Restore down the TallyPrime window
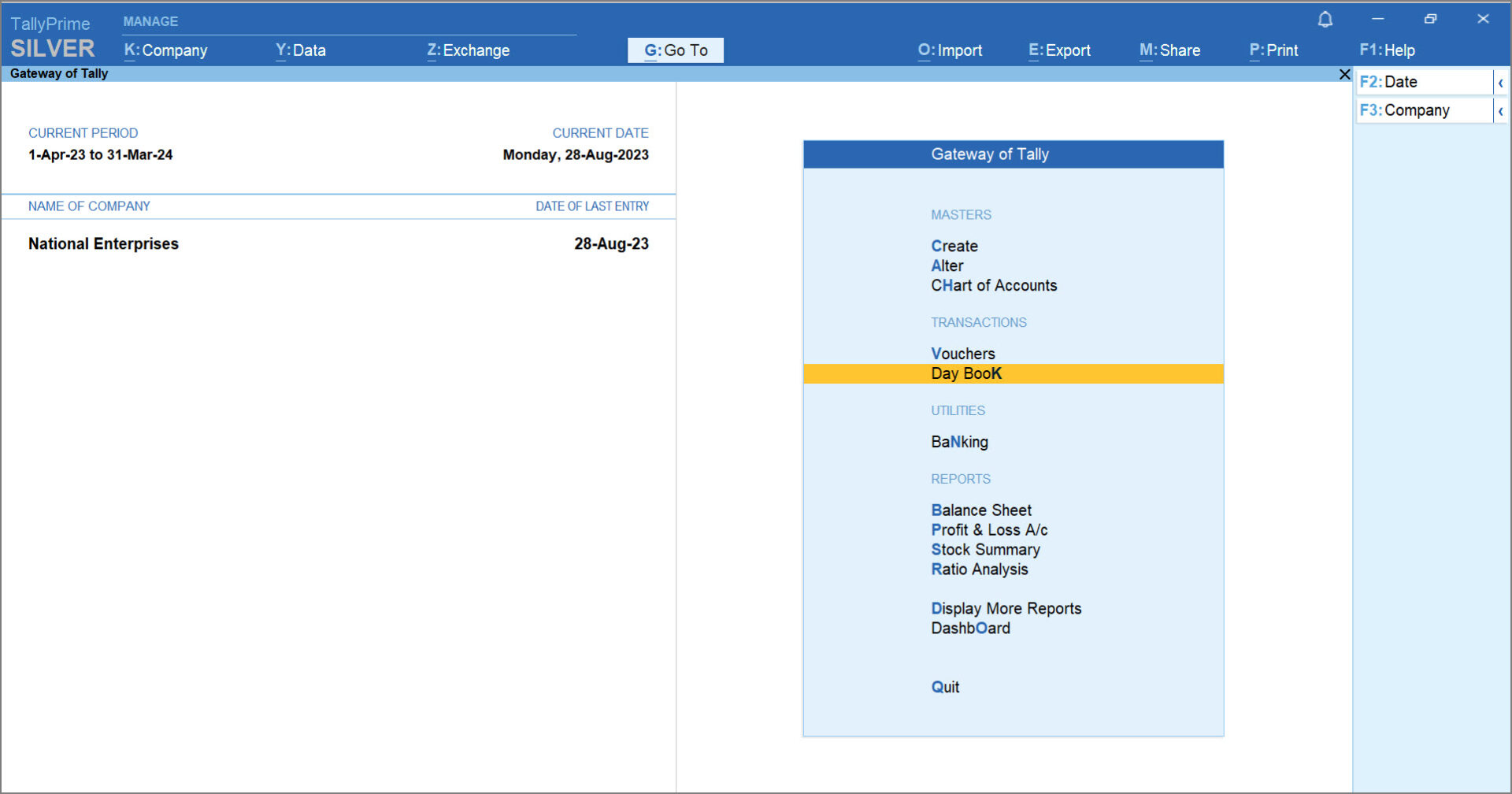Screen dimensions: 1512x794 1430,19
